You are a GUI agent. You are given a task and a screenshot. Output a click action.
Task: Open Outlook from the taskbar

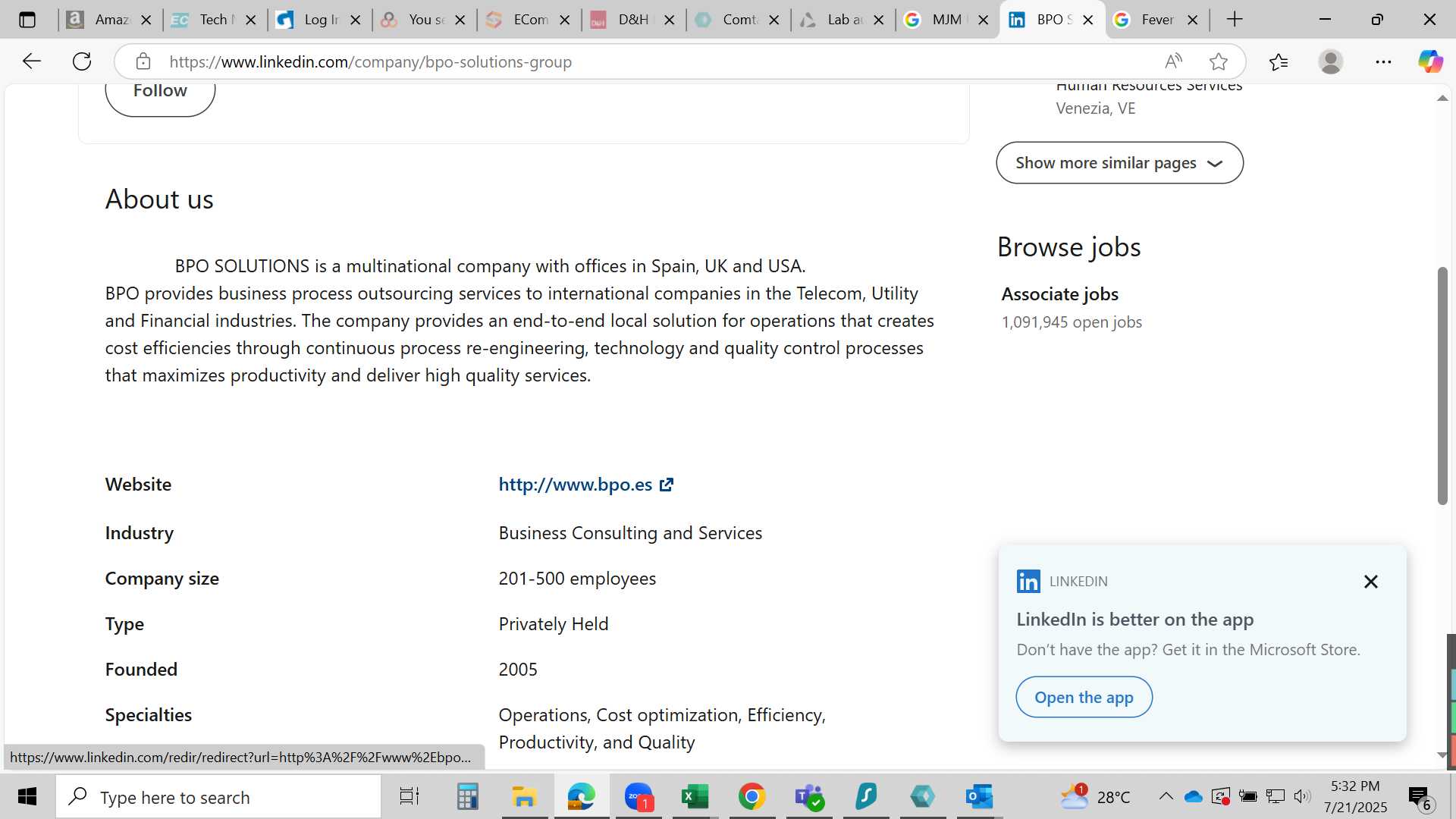(979, 797)
